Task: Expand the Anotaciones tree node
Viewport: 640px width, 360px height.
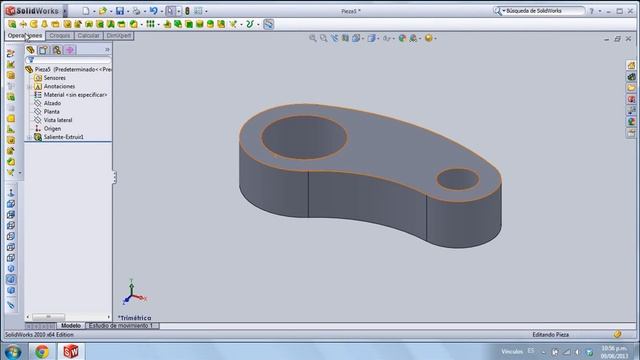Action: (29, 87)
